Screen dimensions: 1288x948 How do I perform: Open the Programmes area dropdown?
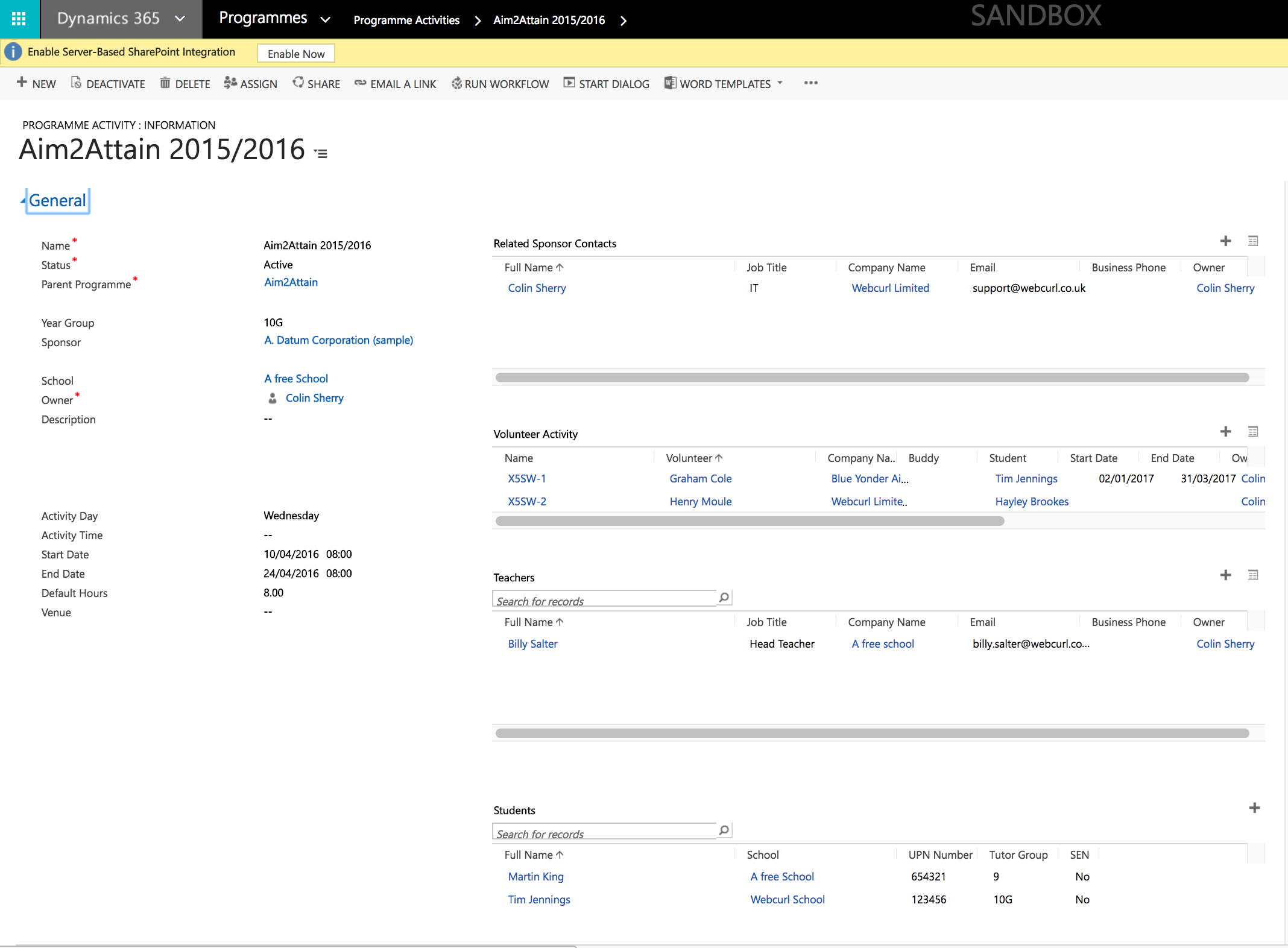coord(326,19)
